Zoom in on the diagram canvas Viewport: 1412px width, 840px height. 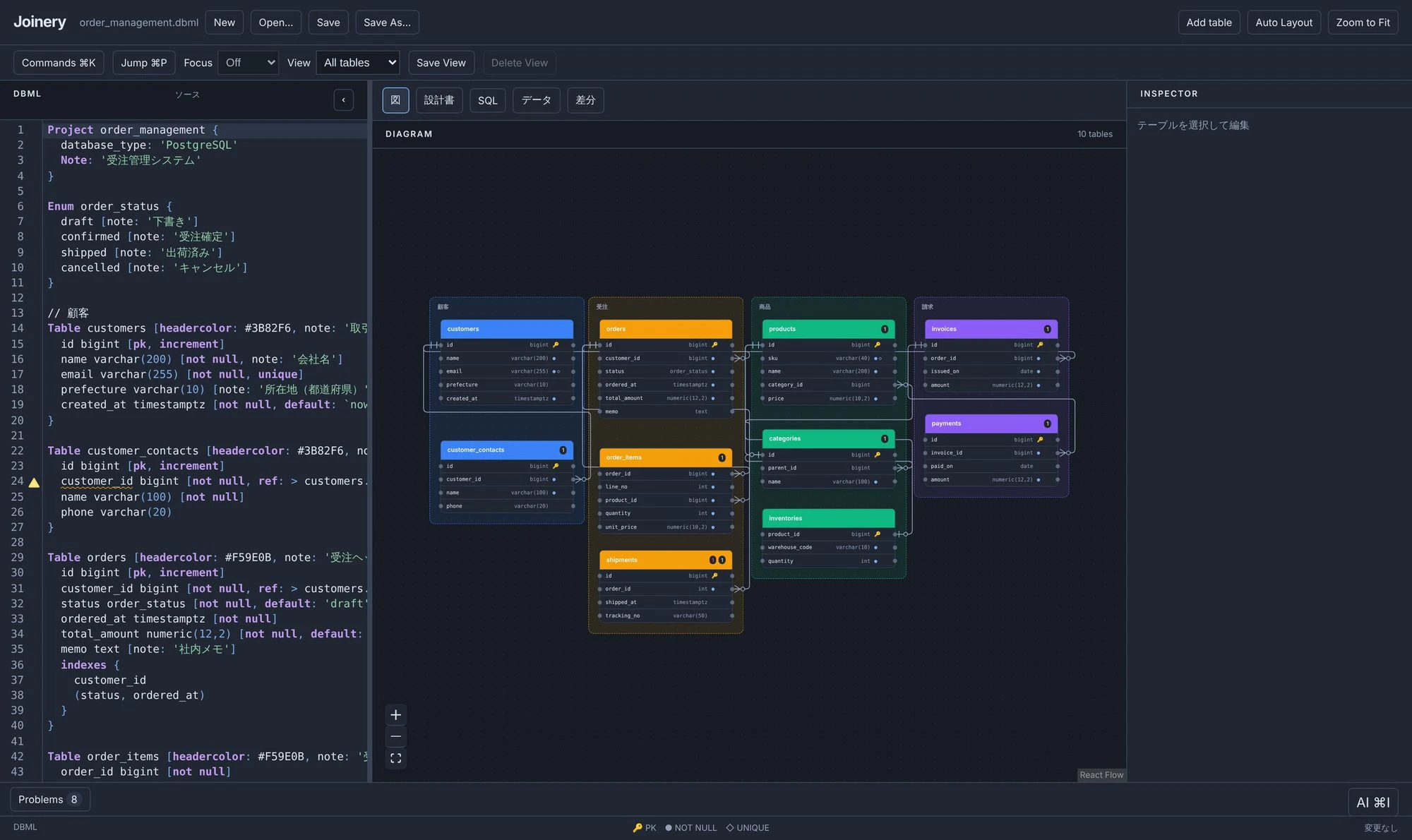(395, 715)
